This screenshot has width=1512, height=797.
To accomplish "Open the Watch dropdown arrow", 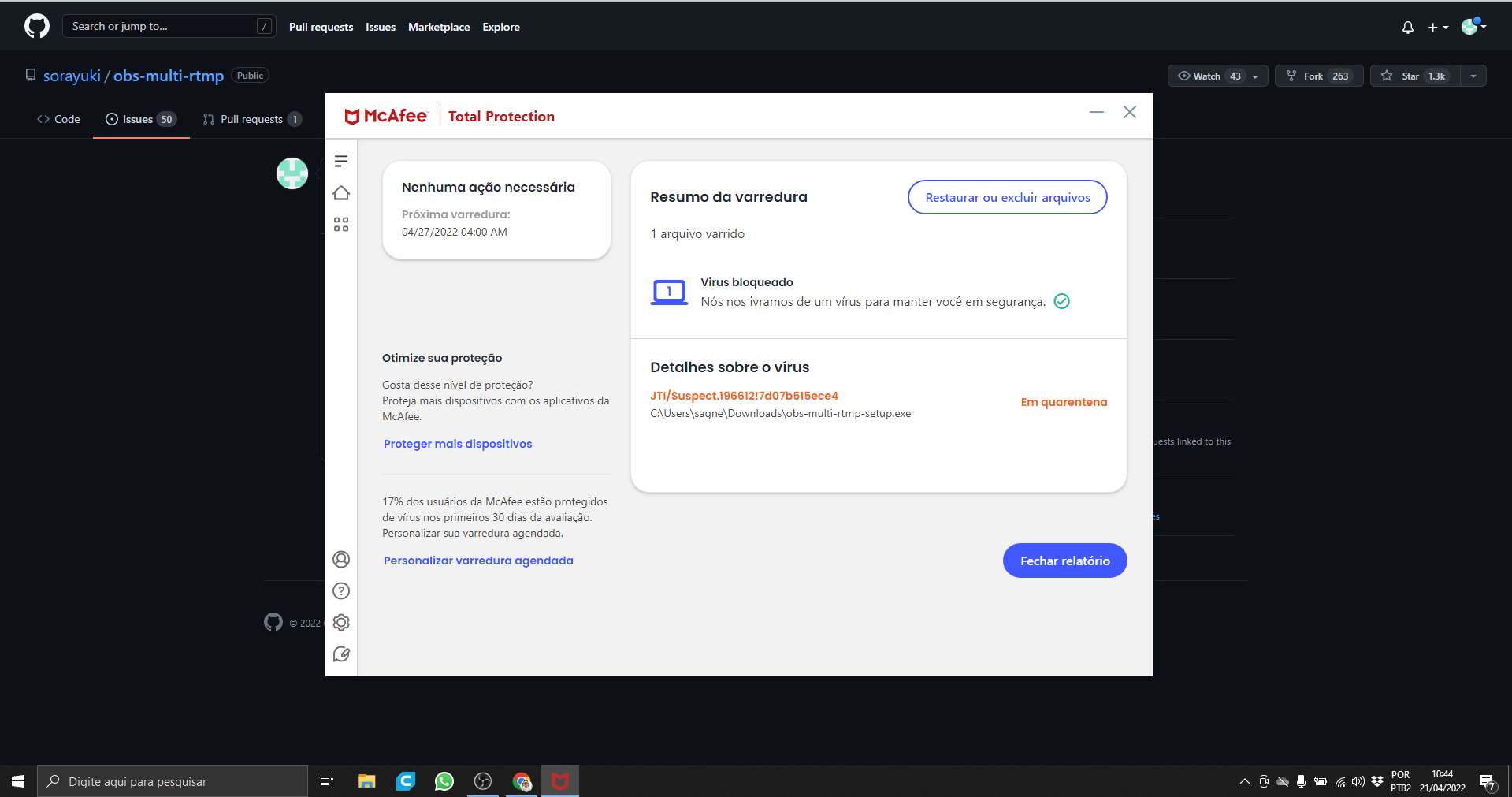I will click(1254, 76).
